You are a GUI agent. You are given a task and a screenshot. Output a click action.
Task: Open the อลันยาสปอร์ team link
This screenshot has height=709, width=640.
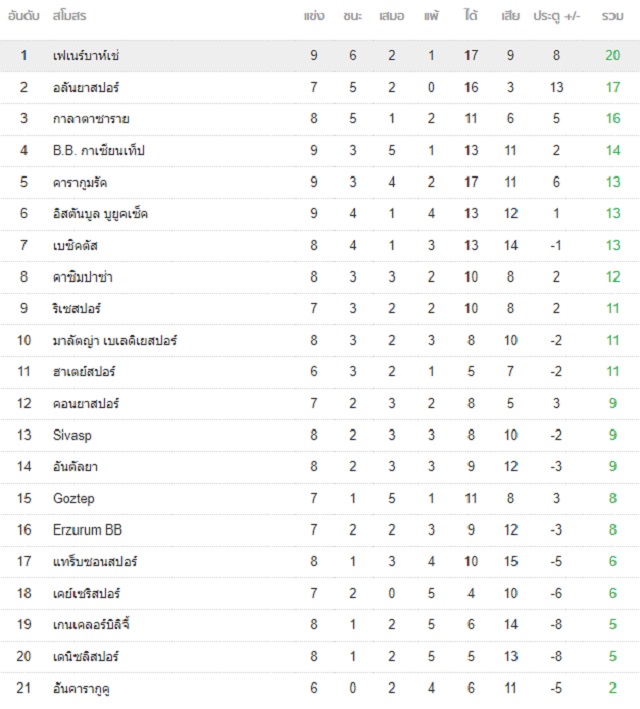coord(86,87)
